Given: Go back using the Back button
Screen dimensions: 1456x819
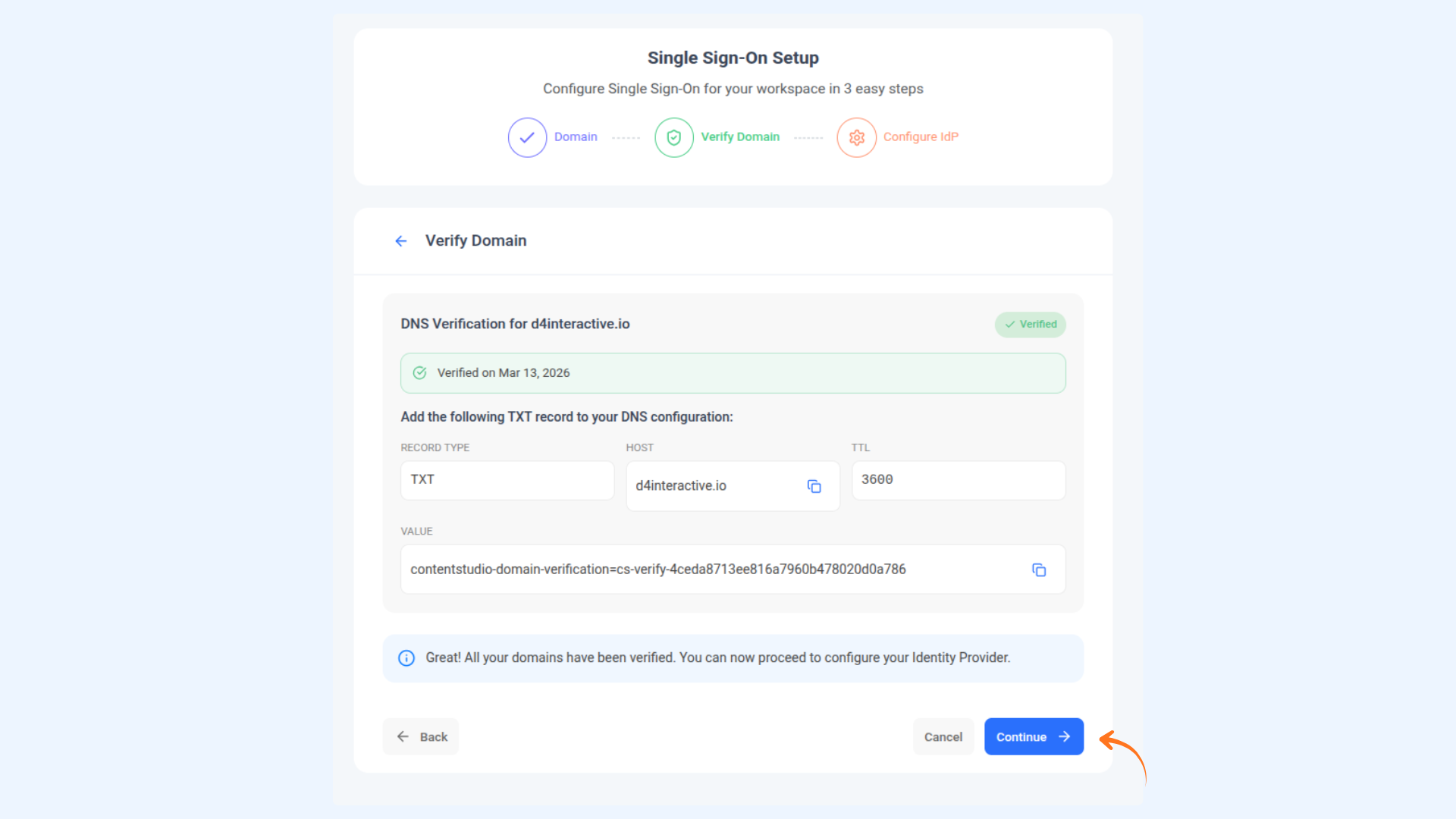Looking at the screenshot, I should pos(421,736).
